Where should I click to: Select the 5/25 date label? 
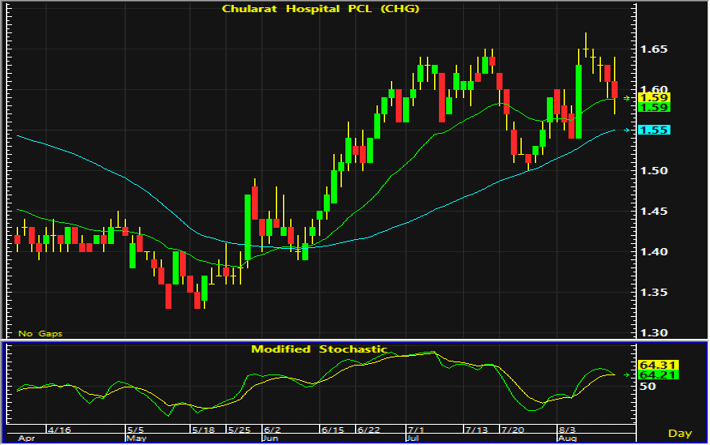click(x=239, y=430)
